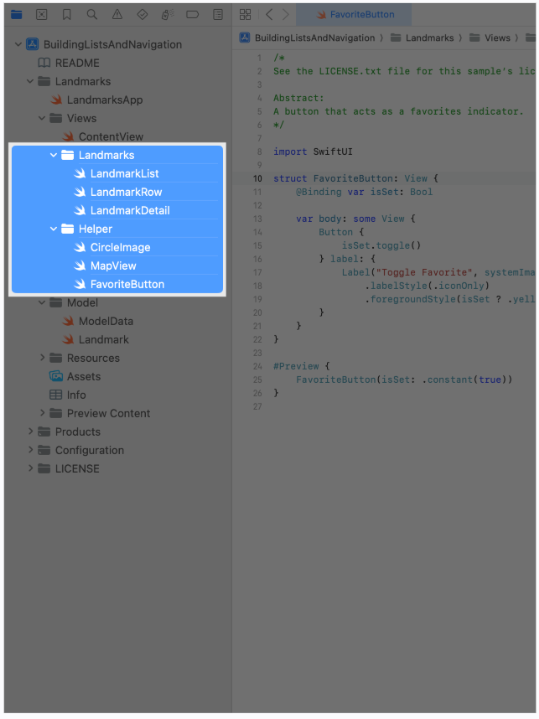Open the Test navigator diamond icon
The height and width of the screenshot is (719, 539).
(142, 15)
